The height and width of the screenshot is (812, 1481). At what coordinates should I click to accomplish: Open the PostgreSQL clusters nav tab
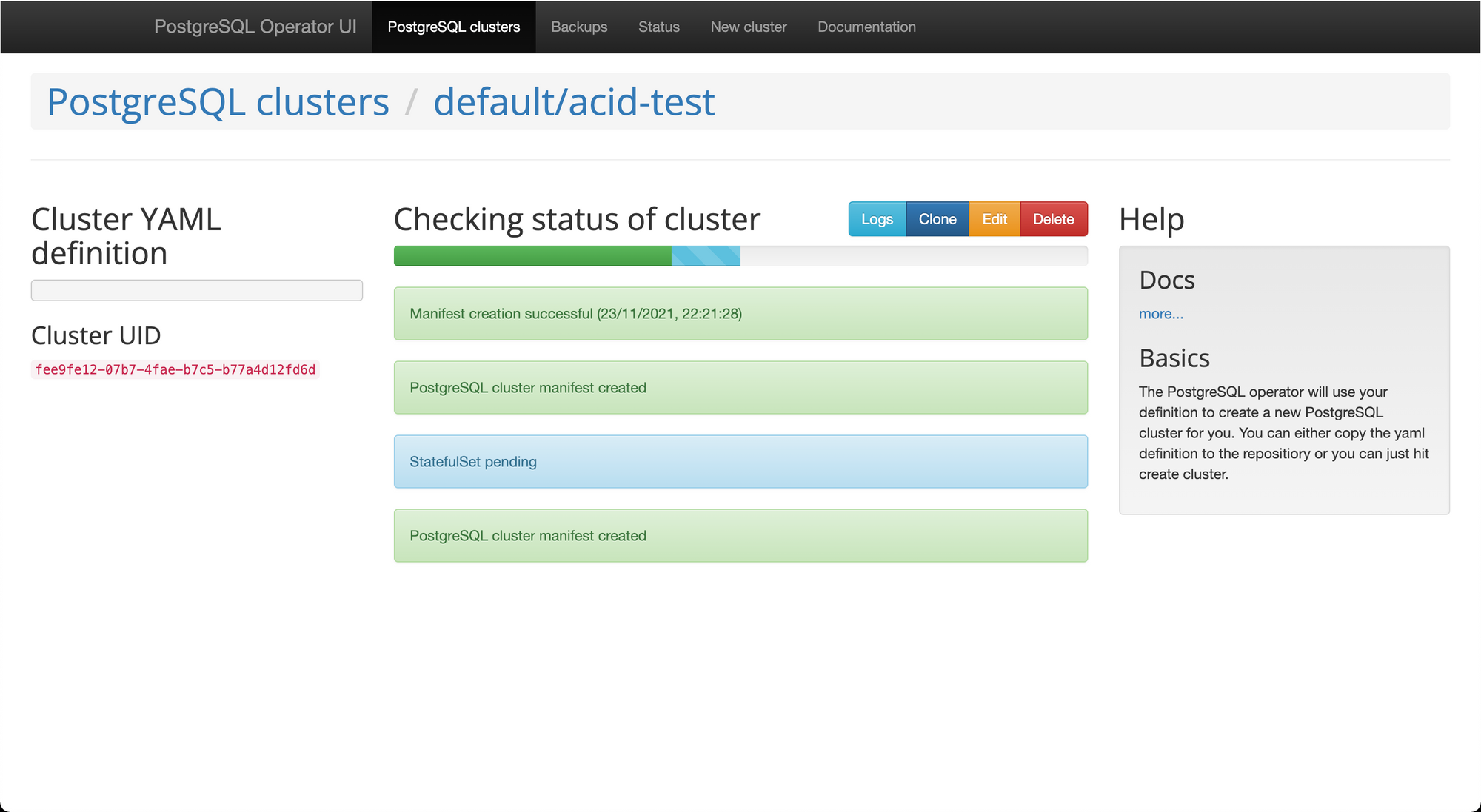tap(453, 27)
